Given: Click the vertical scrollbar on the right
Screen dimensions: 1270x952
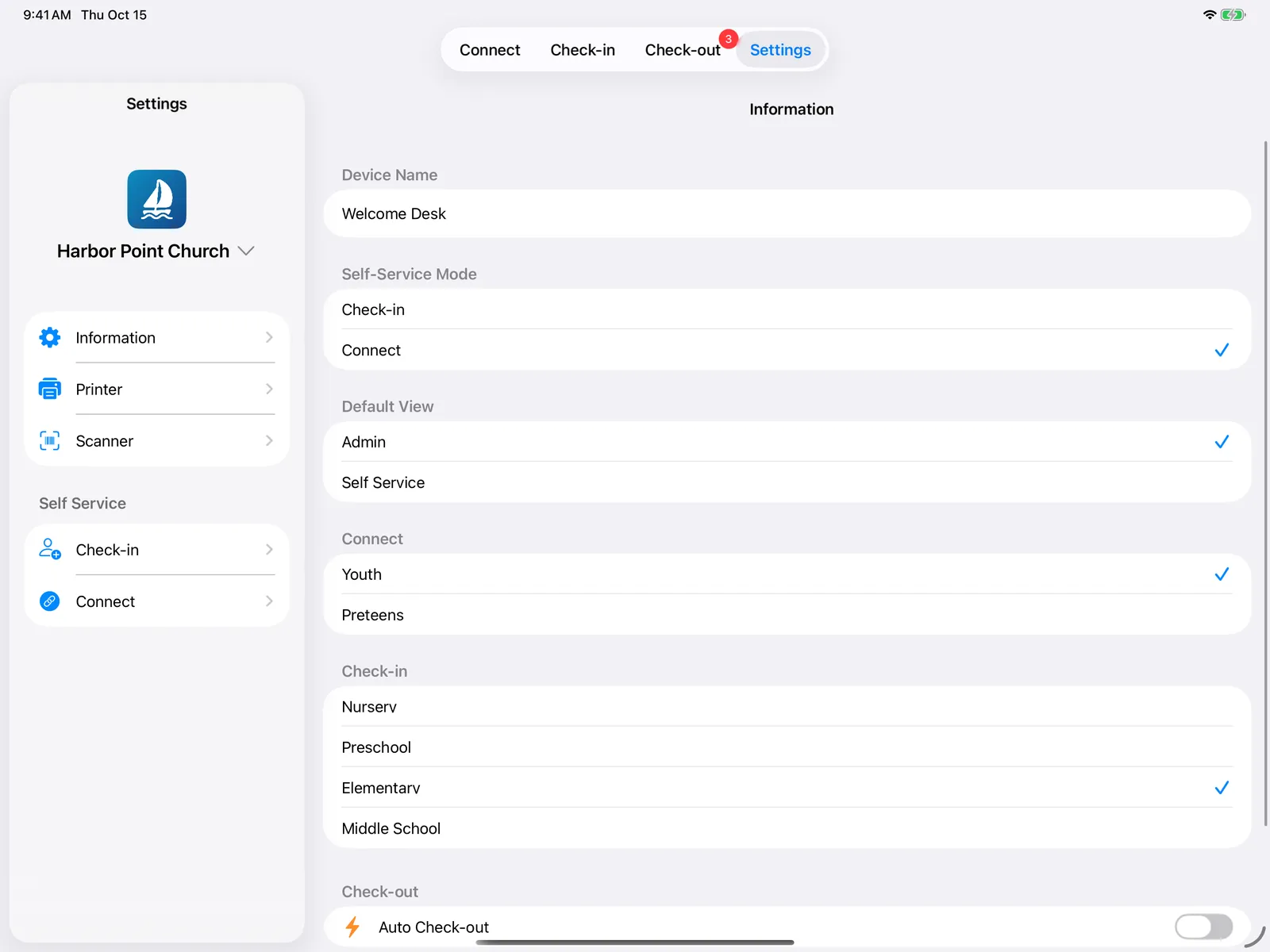Looking at the screenshot, I should [1265, 484].
